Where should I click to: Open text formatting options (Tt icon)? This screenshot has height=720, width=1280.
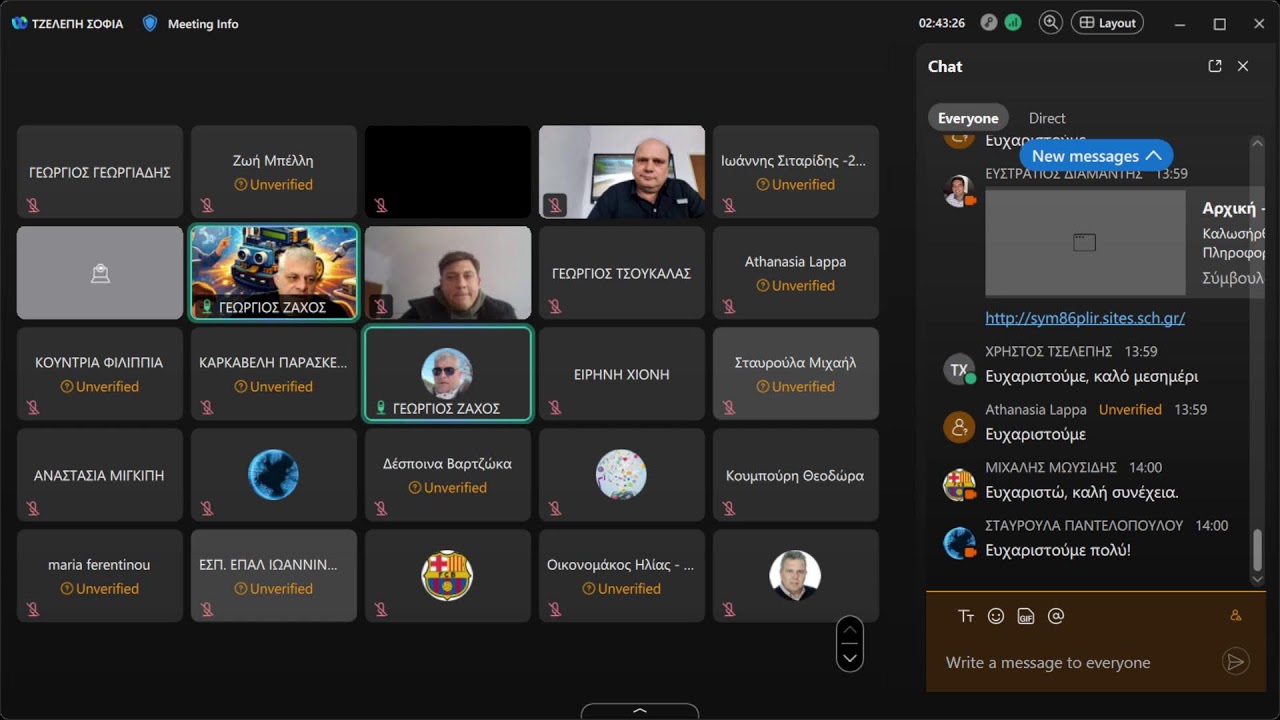[x=966, y=616]
